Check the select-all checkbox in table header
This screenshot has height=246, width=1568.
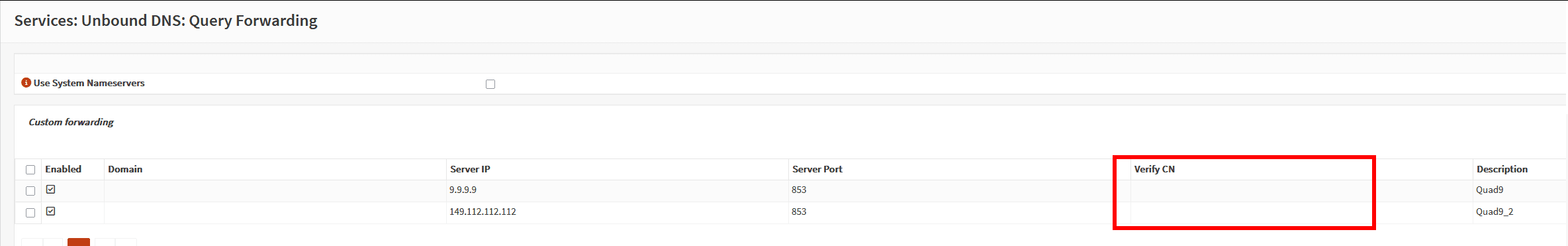(x=30, y=170)
